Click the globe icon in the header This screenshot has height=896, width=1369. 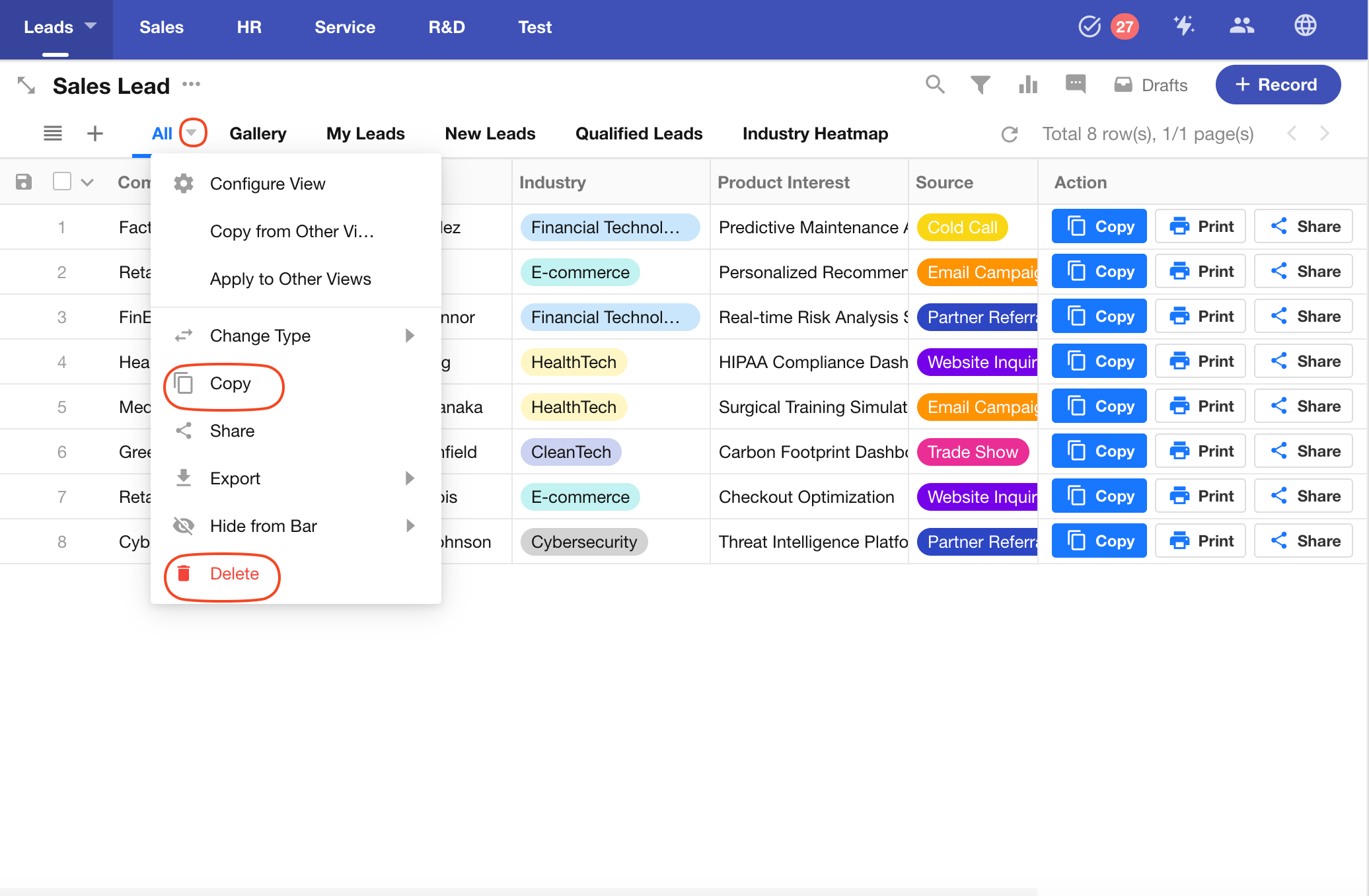tap(1305, 26)
